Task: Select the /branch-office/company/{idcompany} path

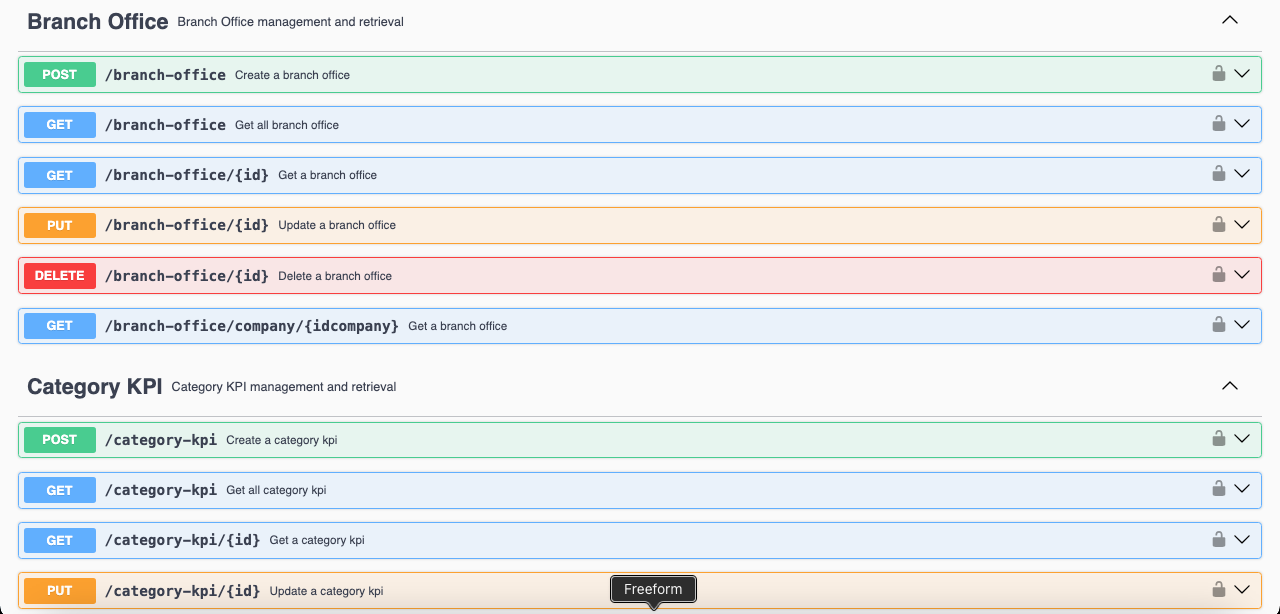Action: pos(252,326)
